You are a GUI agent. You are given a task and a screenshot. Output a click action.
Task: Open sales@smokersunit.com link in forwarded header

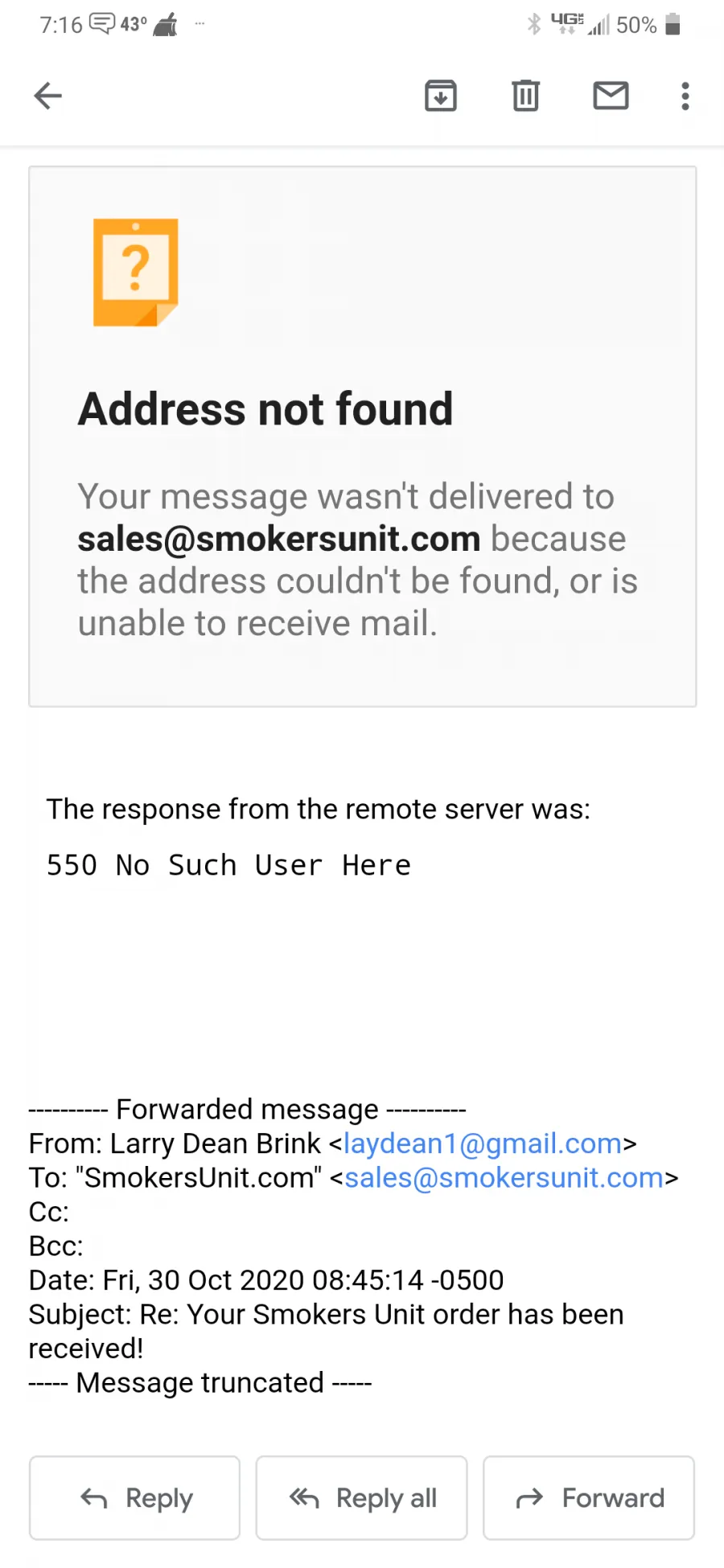click(x=504, y=1178)
